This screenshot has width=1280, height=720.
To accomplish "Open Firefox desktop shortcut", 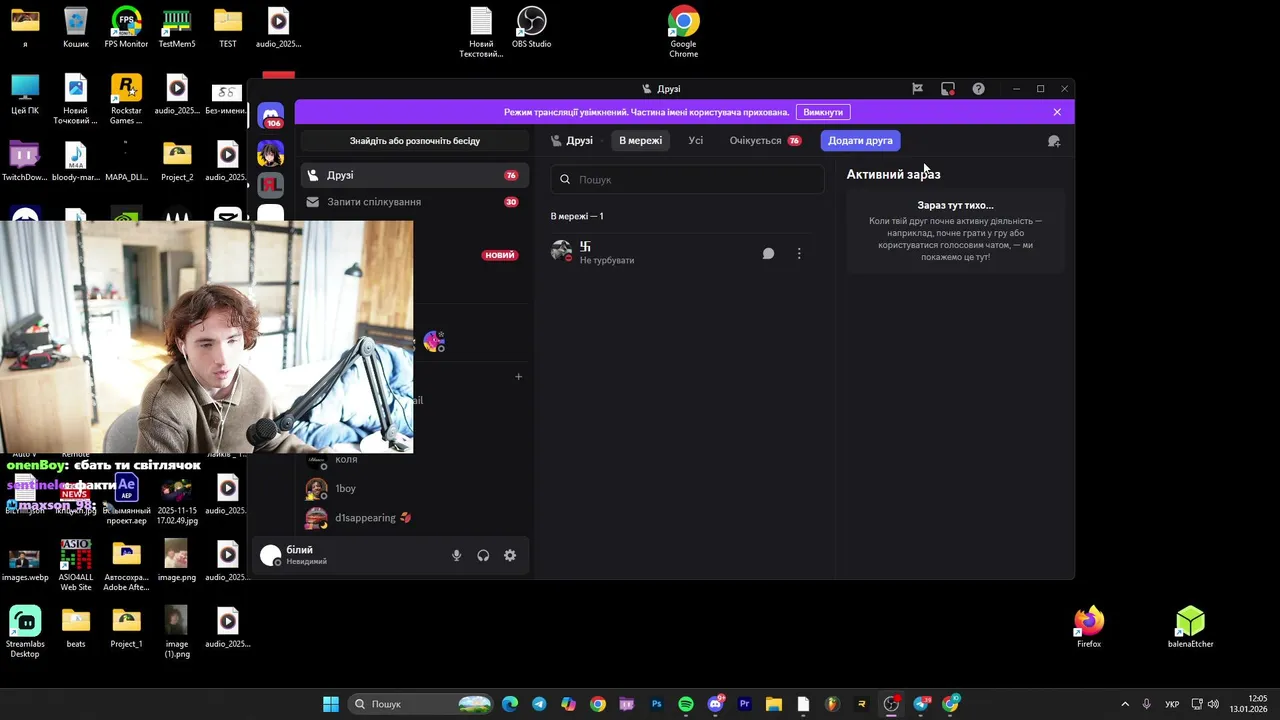I will [1089, 628].
